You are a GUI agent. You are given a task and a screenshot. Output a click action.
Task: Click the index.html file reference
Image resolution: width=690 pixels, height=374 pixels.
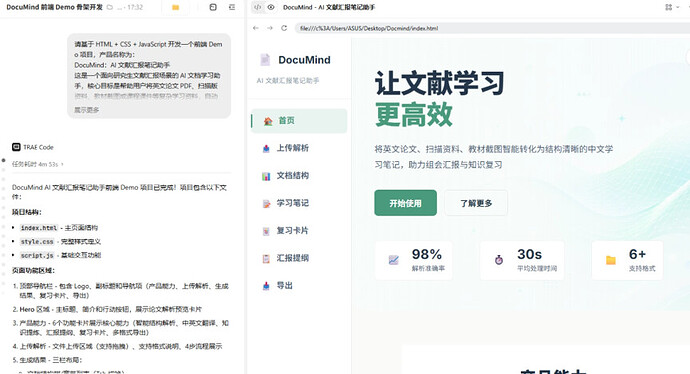pos(39,228)
